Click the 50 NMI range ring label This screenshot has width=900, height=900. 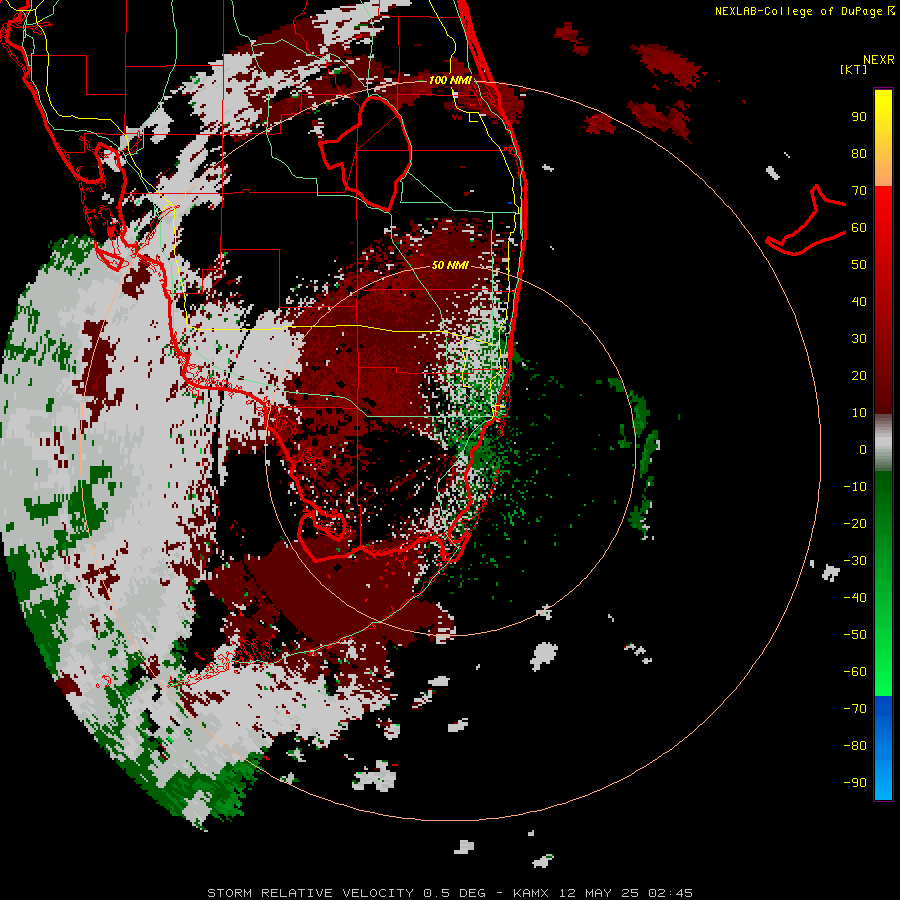click(x=450, y=265)
